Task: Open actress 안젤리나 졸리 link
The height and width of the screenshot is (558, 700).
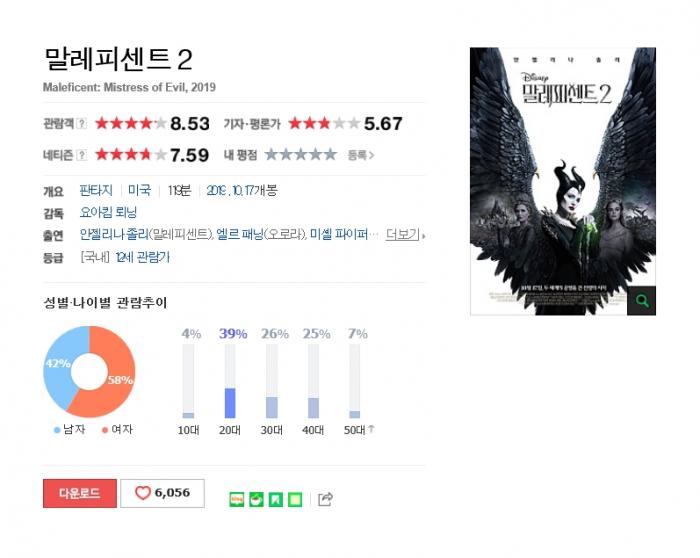Action: 113,234
